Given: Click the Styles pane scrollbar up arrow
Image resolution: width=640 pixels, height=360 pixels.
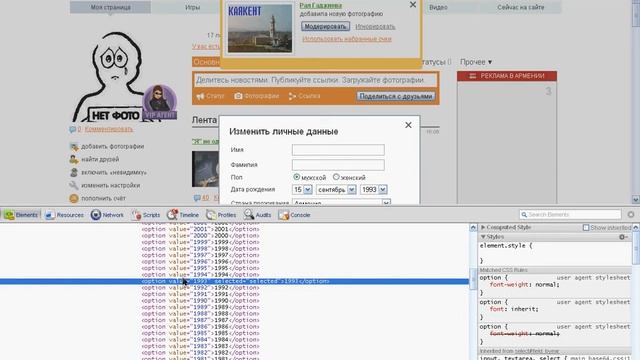Looking at the screenshot, I should click(x=636, y=227).
